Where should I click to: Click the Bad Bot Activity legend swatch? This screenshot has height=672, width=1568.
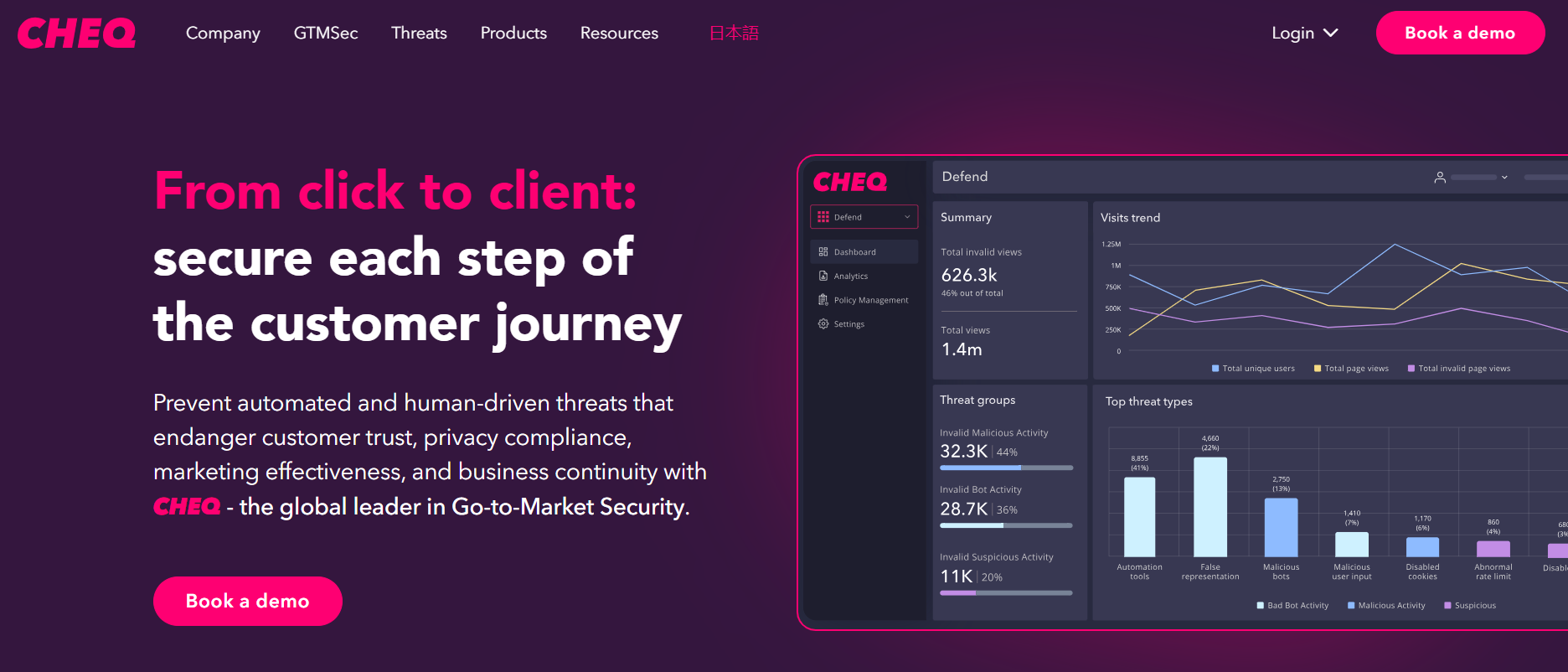(x=1261, y=606)
